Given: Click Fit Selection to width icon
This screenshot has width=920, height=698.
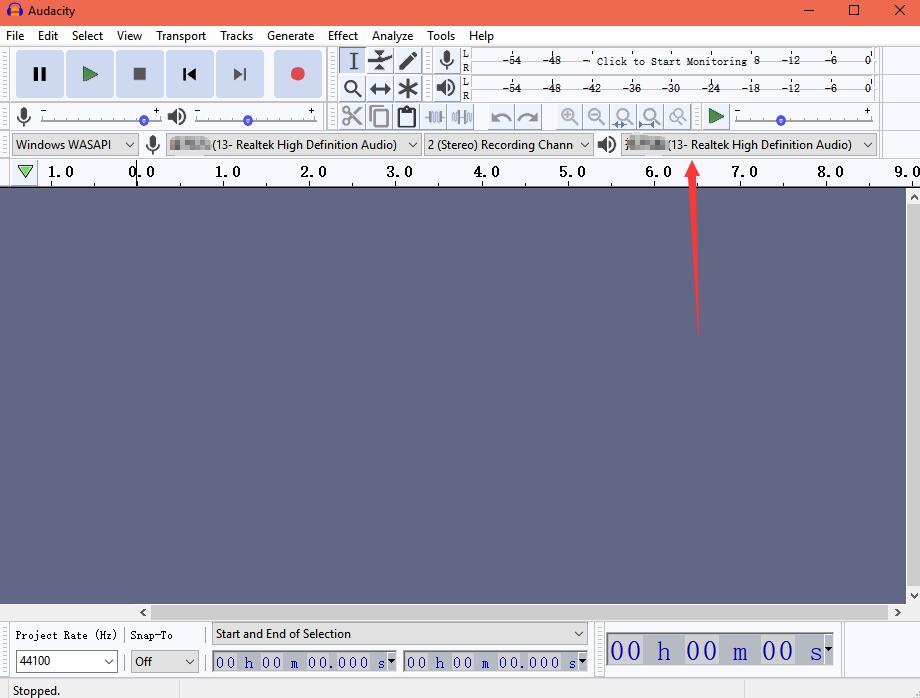Looking at the screenshot, I should point(623,117).
